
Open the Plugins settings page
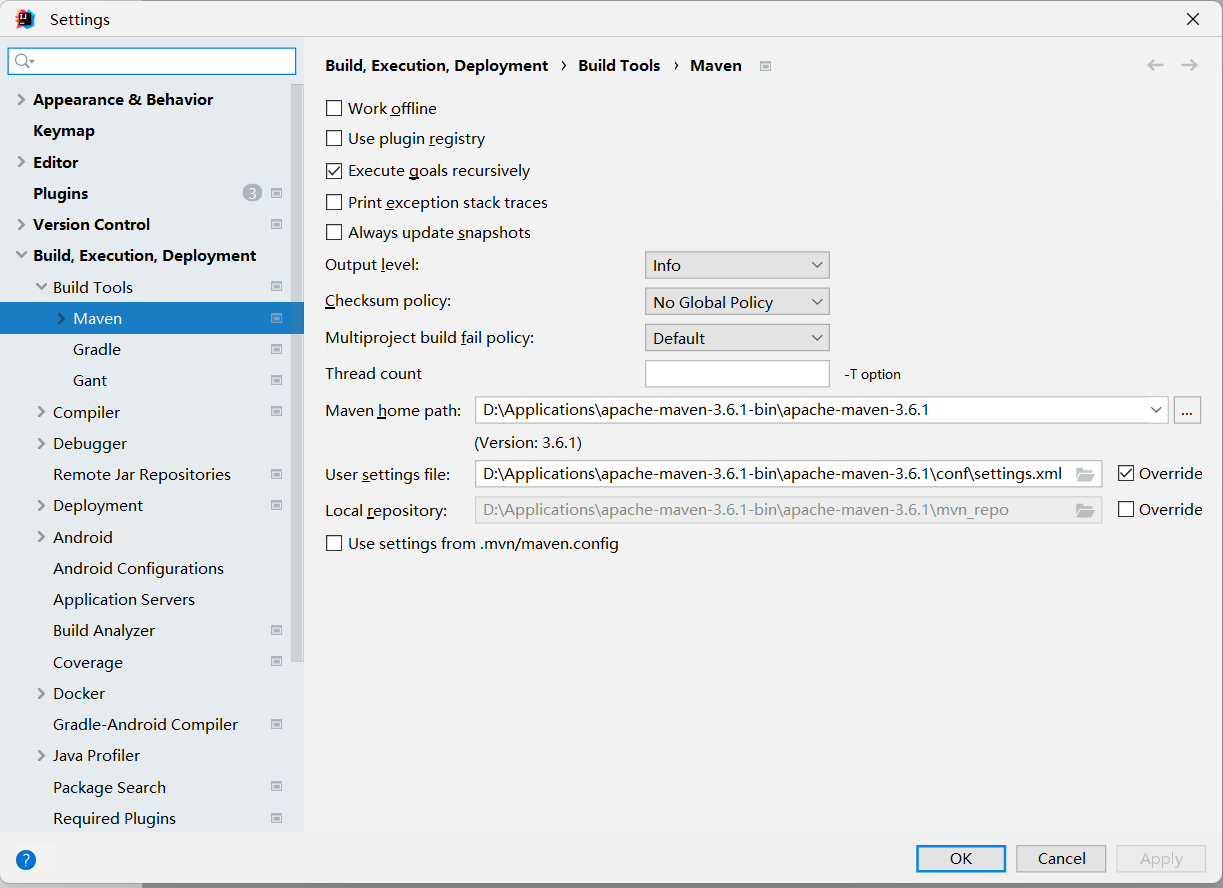pyautogui.click(x=61, y=193)
